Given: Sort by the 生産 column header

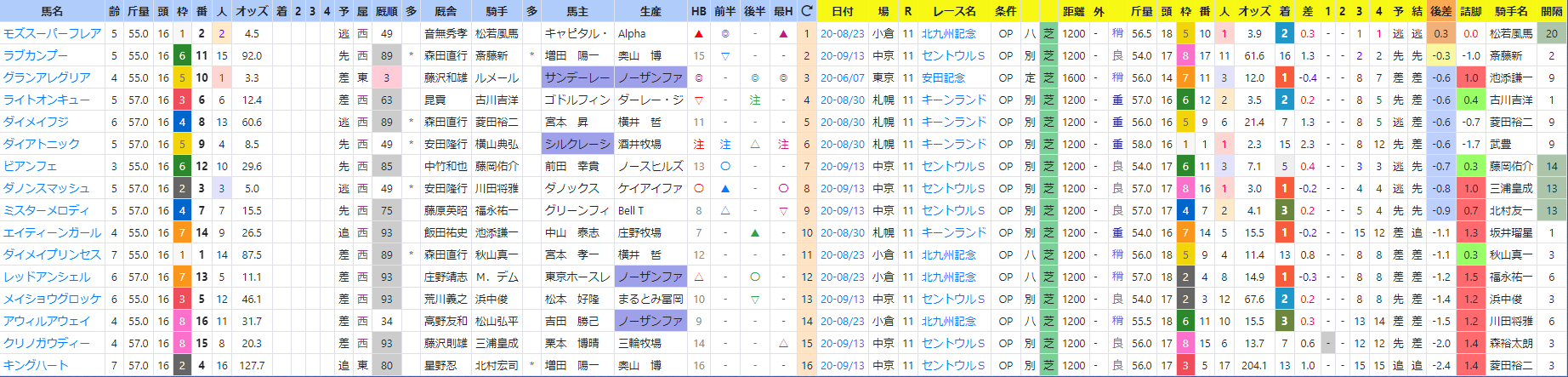Looking at the screenshot, I should pos(650,11).
